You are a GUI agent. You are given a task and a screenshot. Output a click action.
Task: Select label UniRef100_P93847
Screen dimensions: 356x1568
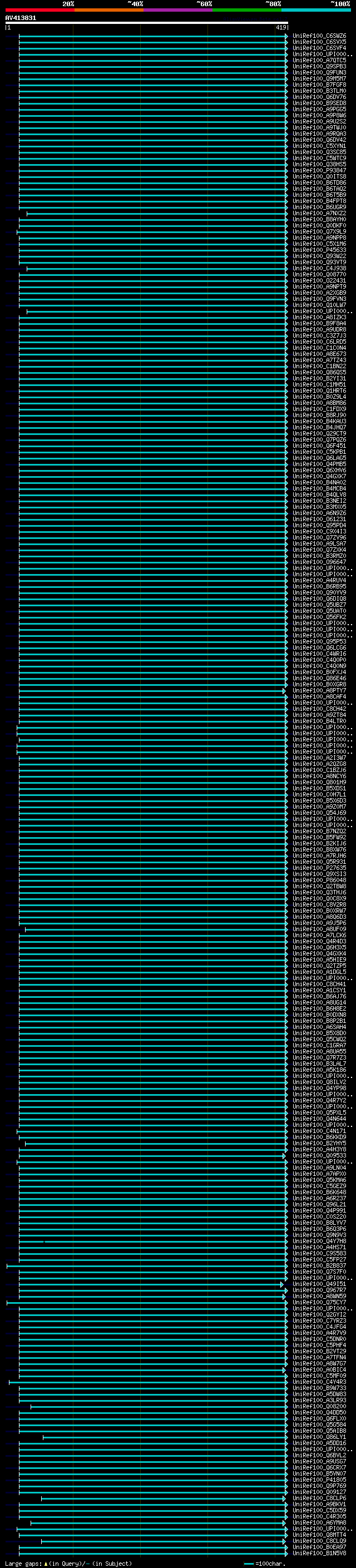coord(319,170)
